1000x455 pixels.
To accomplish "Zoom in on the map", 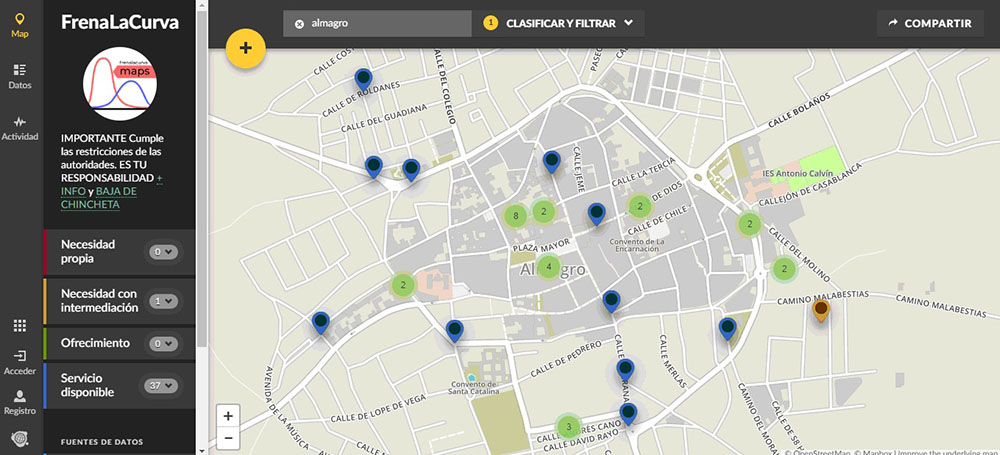I will pos(229,416).
